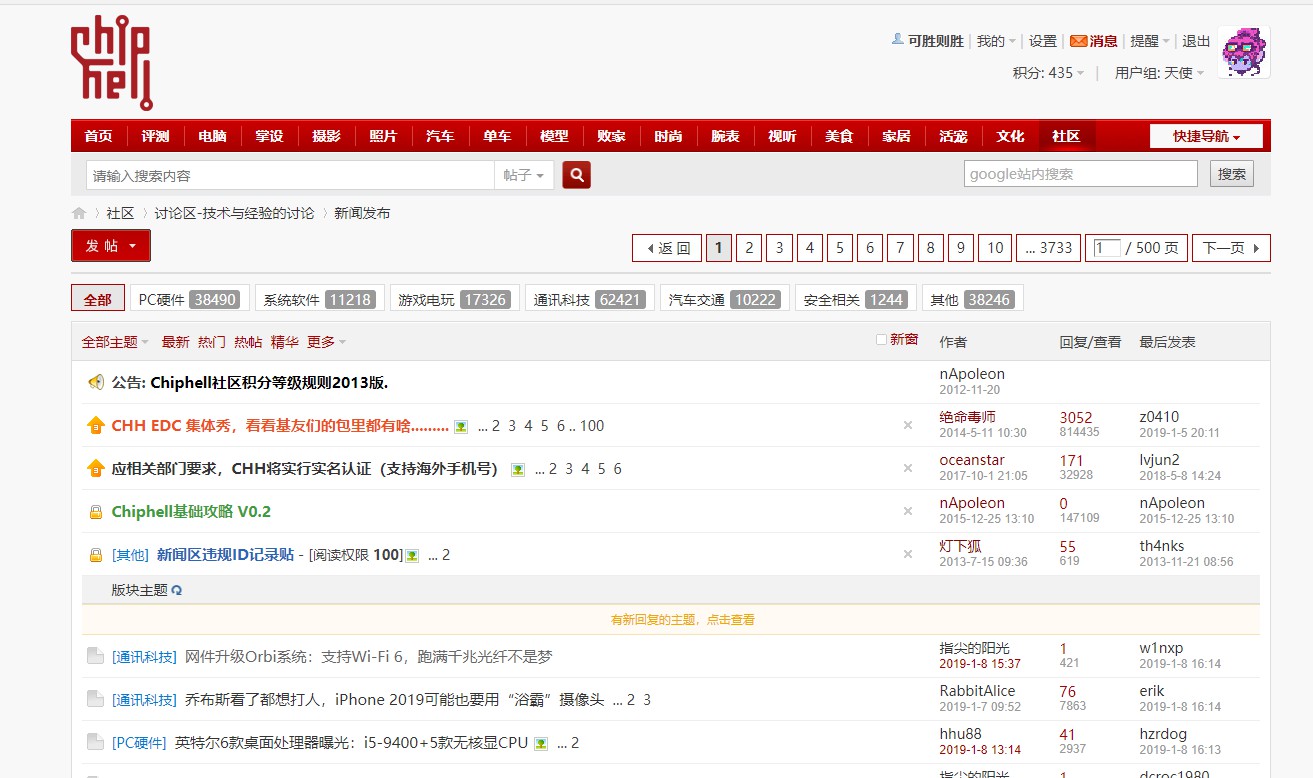Toggle the 新窗 checkbox
This screenshot has width=1313, height=778.
pyautogui.click(x=881, y=340)
